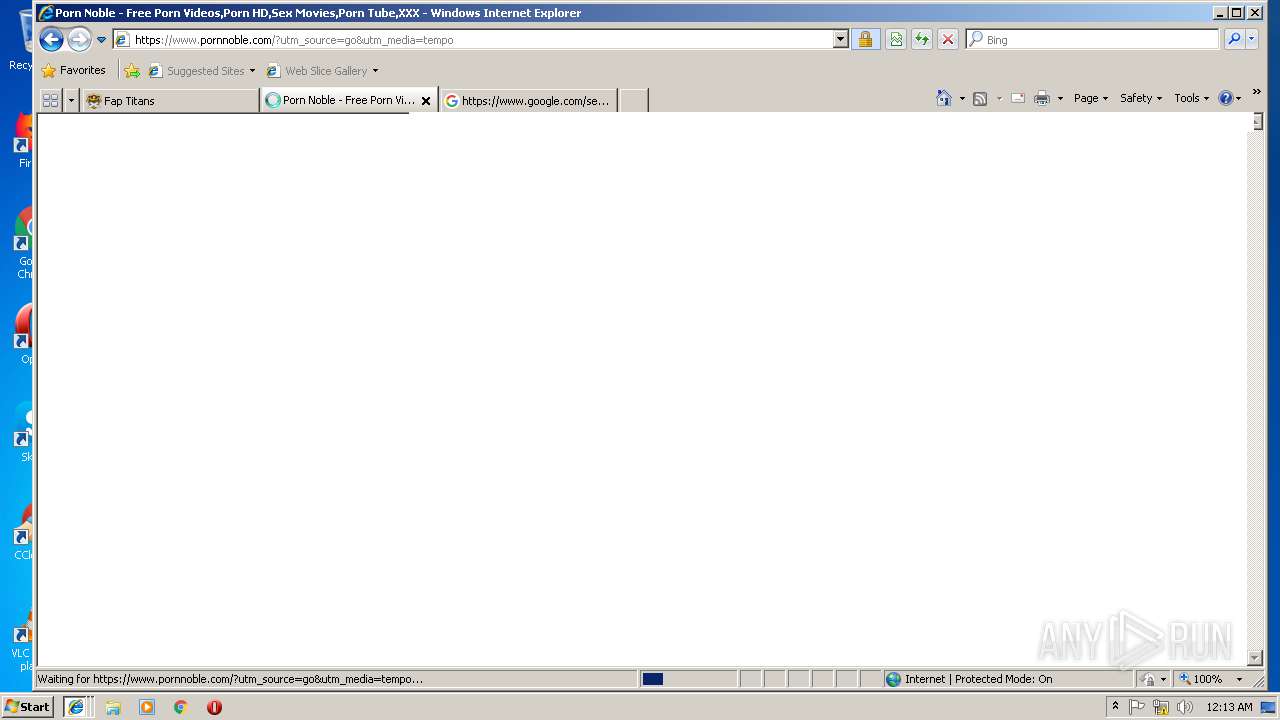Viewport: 1280px width, 720px height.
Task: Launch Windows Media Player from taskbar
Action: (147, 707)
